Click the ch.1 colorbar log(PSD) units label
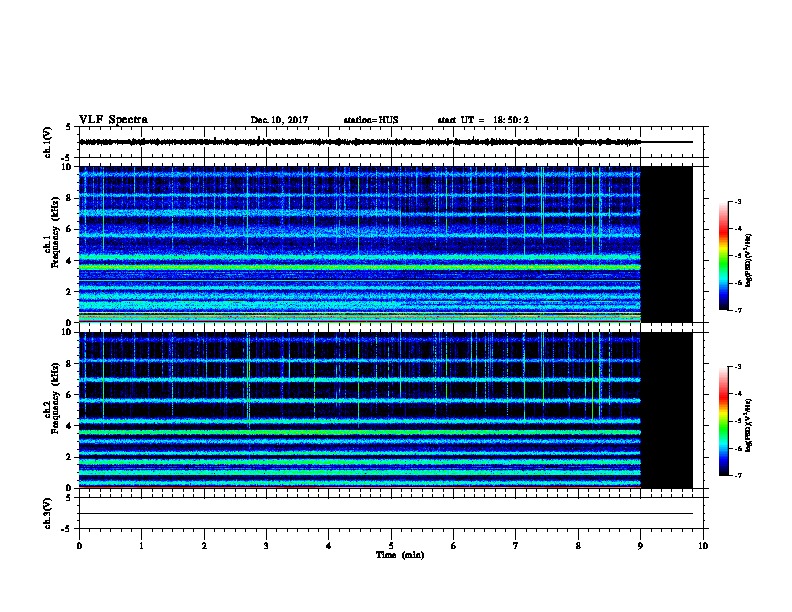This screenshot has height=612, width=792. 749,260
